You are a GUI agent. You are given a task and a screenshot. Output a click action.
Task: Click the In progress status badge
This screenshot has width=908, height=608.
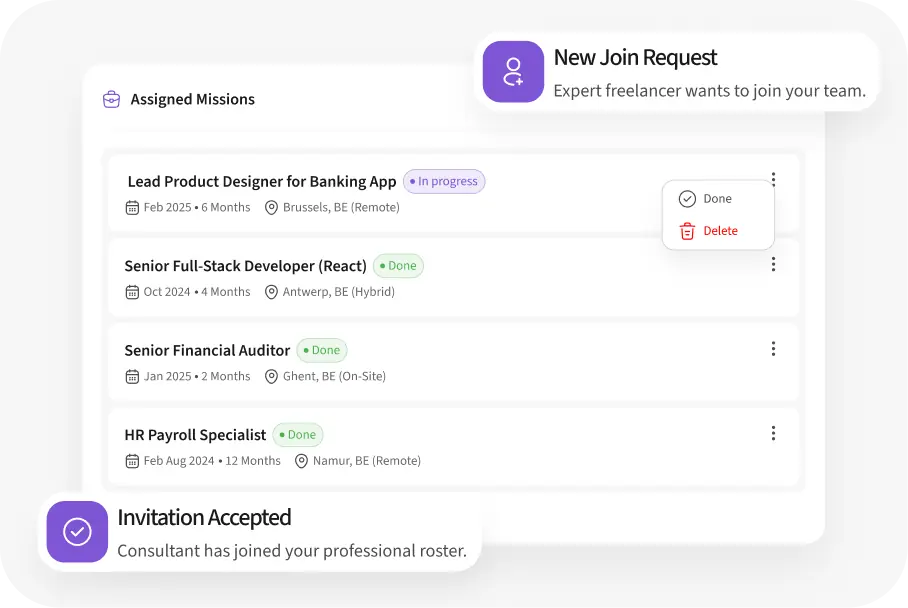[444, 181]
